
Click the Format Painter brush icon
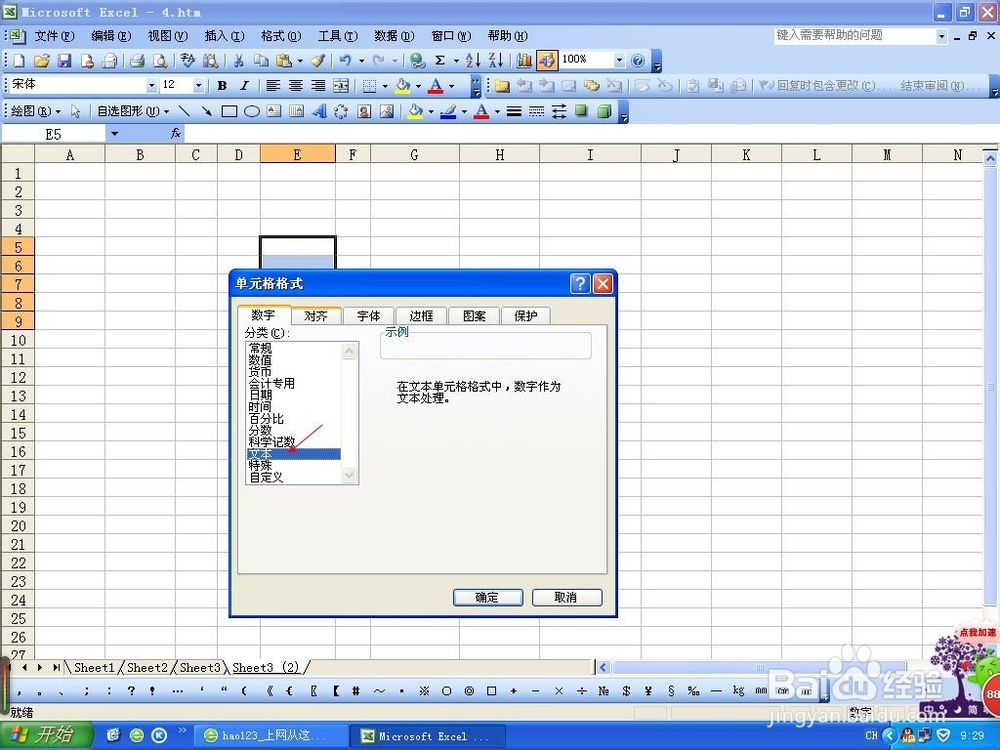point(318,61)
